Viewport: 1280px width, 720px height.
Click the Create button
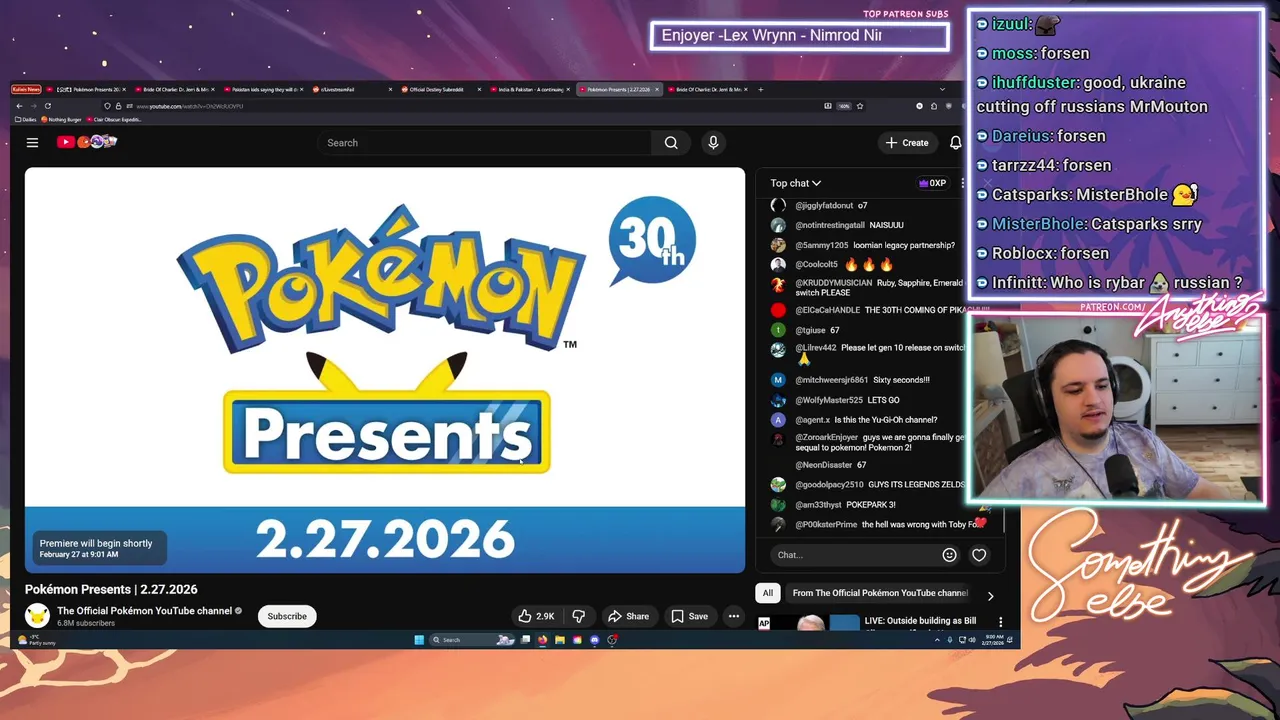[x=907, y=143]
